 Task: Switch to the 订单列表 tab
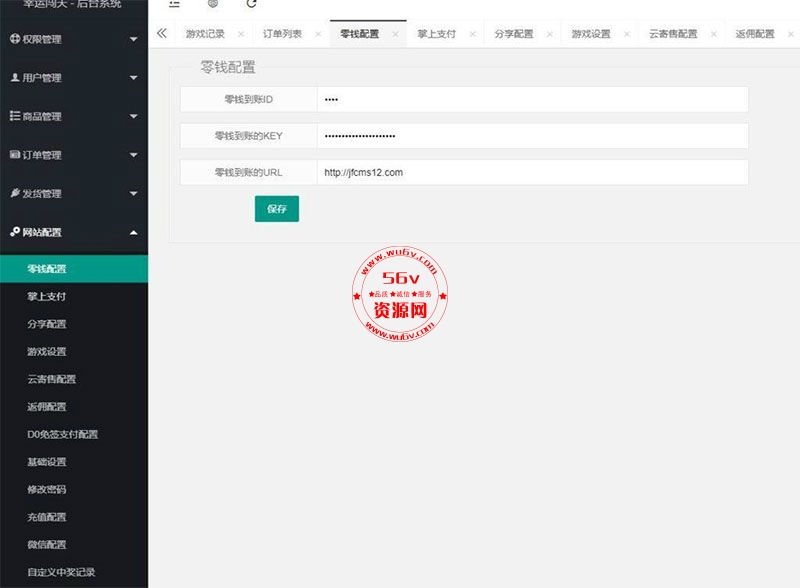pyautogui.click(x=282, y=34)
